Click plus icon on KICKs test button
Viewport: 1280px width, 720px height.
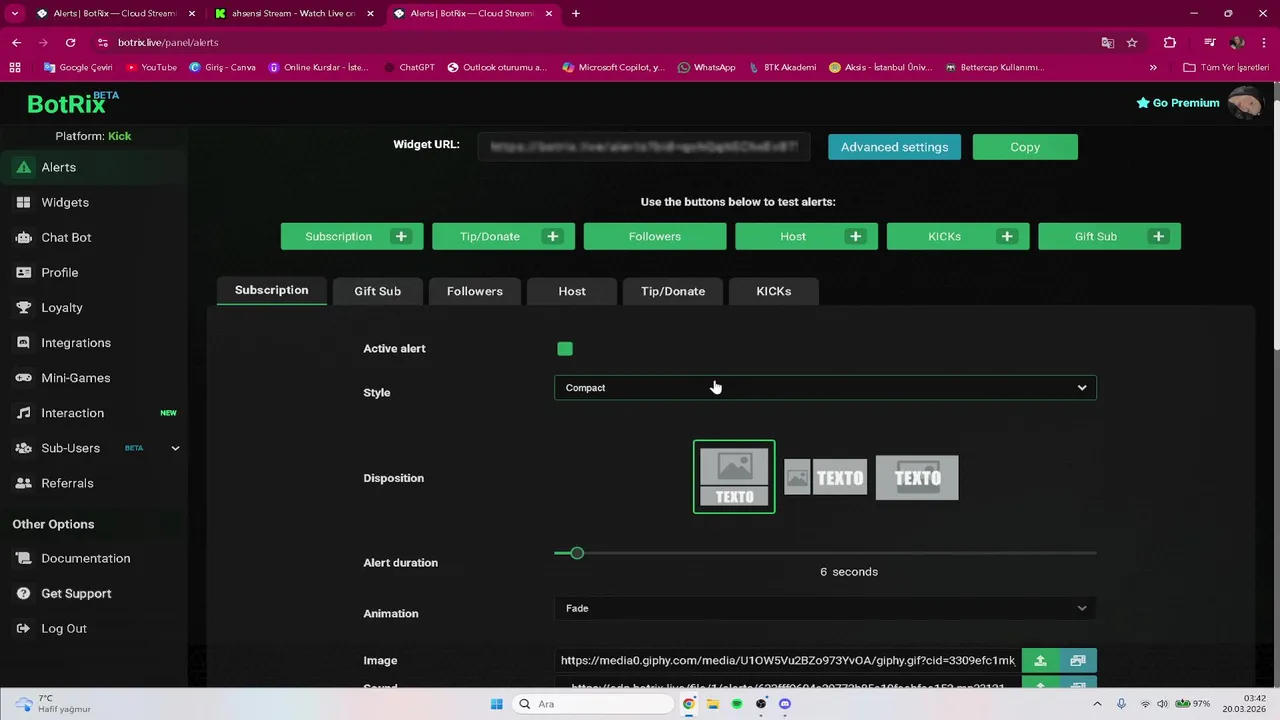(x=1007, y=236)
